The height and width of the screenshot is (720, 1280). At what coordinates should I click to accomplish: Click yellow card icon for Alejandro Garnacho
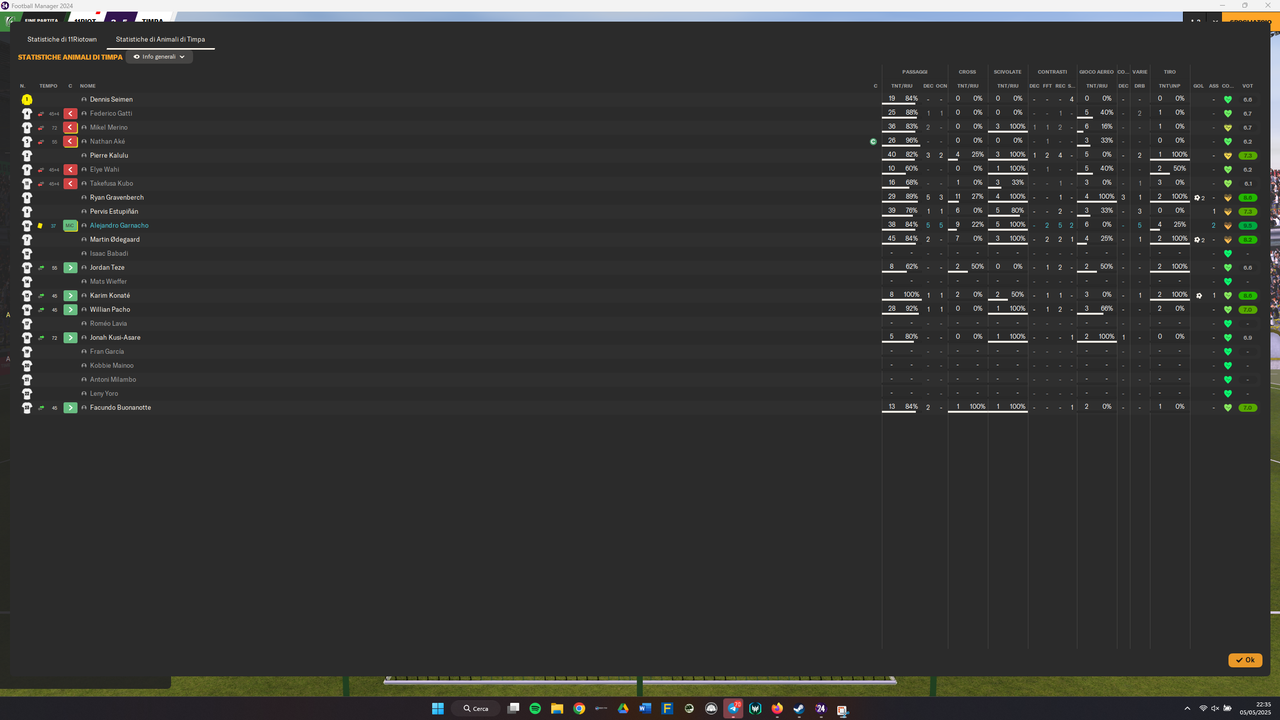pos(40,226)
